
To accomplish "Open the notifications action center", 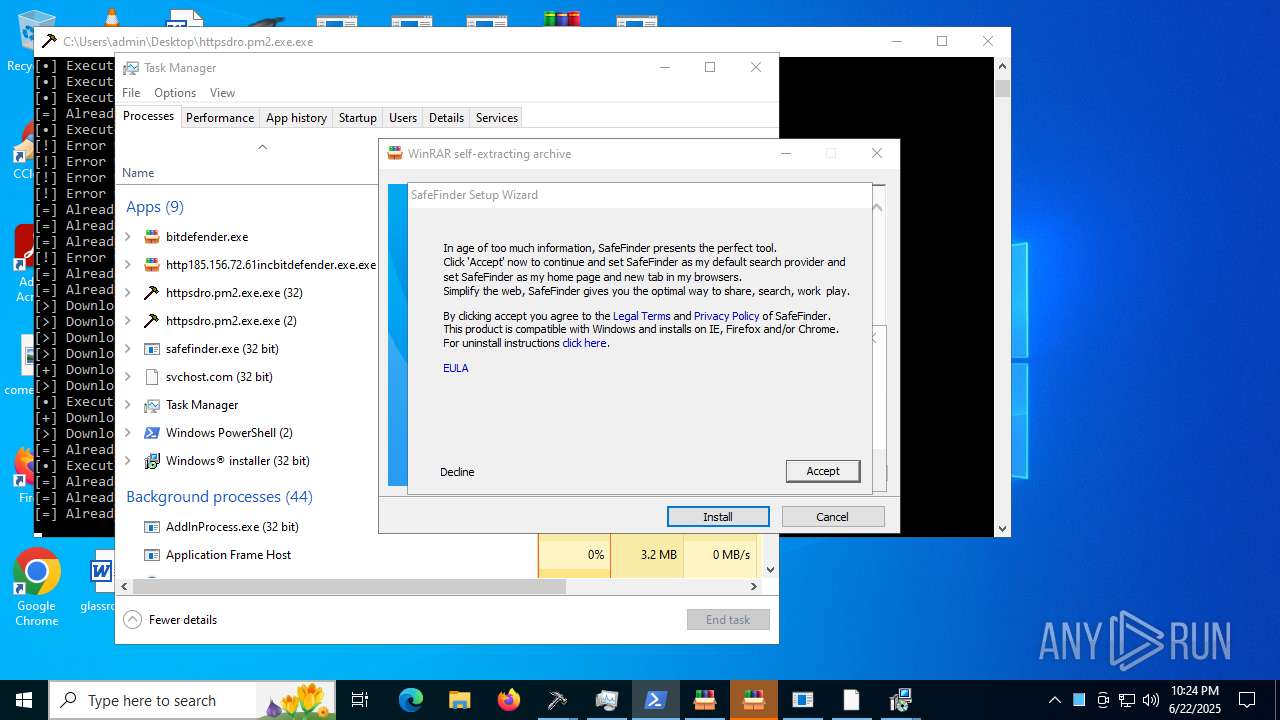I will 1247,700.
